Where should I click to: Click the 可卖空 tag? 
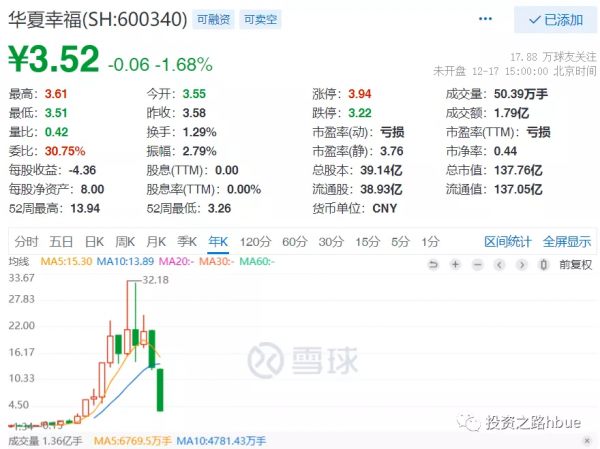point(260,19)
